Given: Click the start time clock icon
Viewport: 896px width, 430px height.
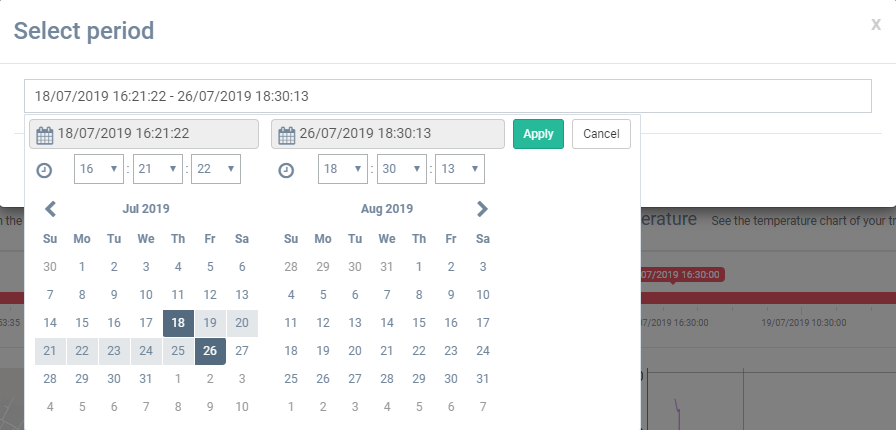Looking at the screenshot, I should [44, 170].
